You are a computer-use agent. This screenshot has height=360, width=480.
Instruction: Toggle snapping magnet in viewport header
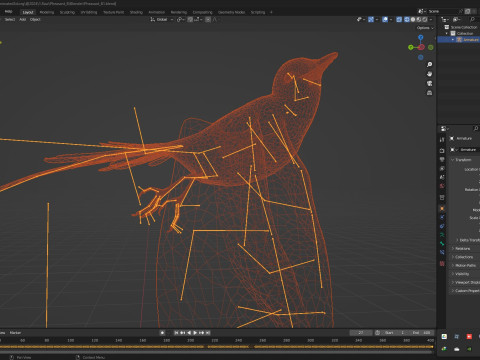190,20
